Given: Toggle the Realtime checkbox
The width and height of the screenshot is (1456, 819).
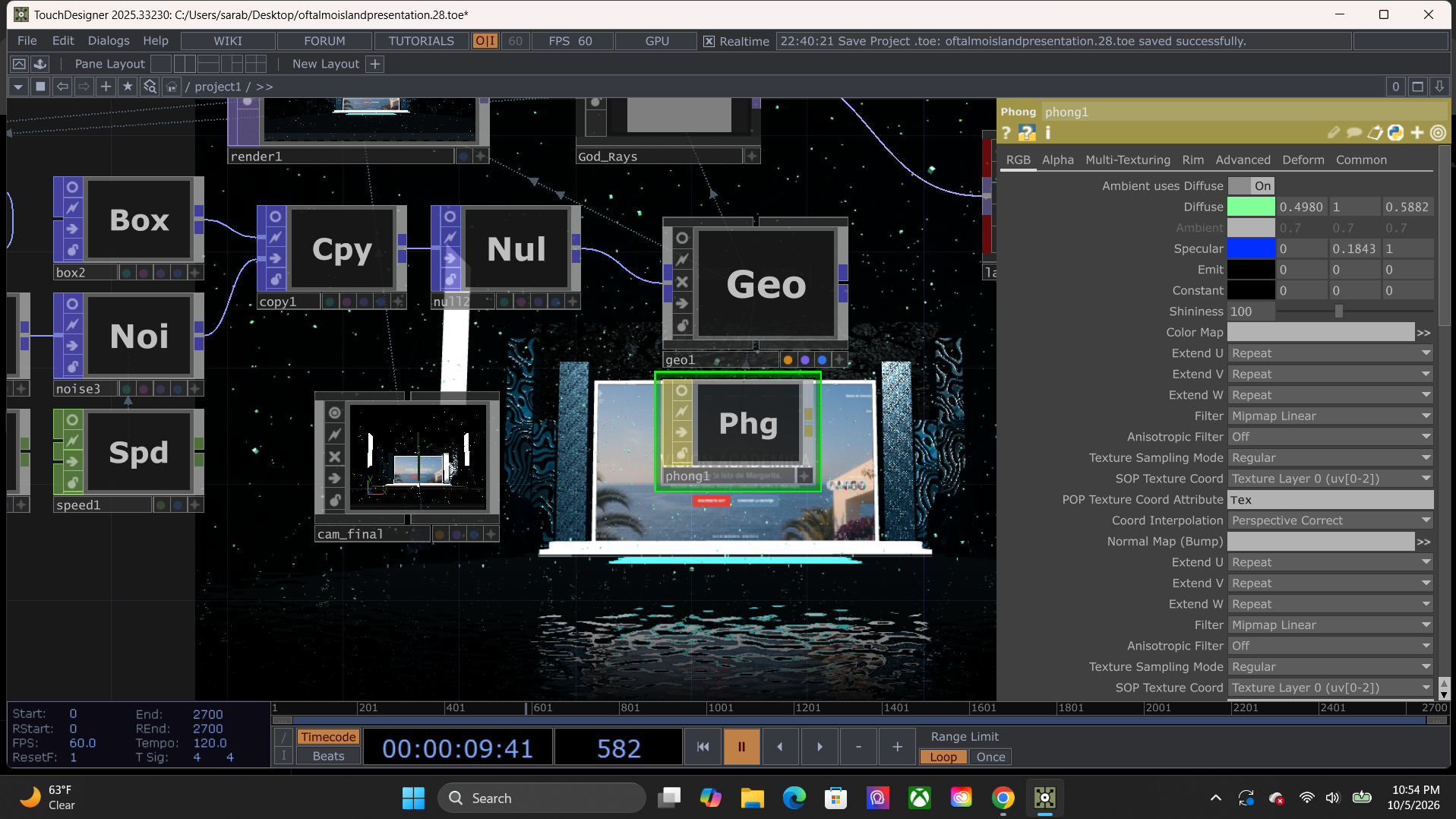Looking at the screenshot, I should pos(709,41).
